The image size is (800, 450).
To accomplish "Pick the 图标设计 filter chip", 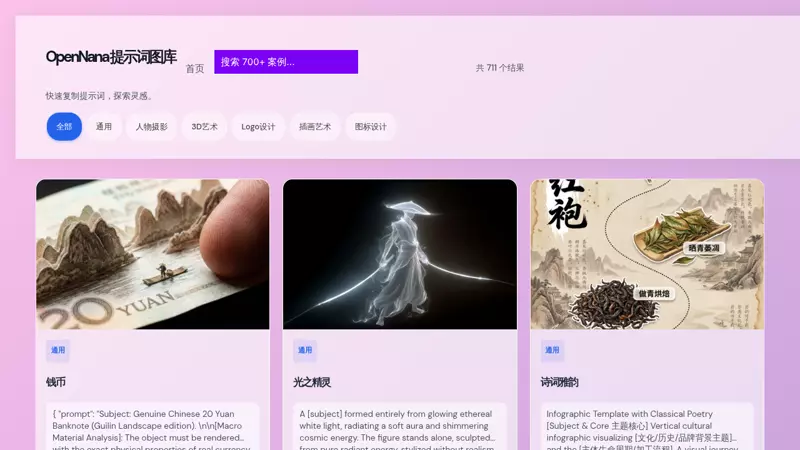I will pyautogui.click(x=370, y=127).
